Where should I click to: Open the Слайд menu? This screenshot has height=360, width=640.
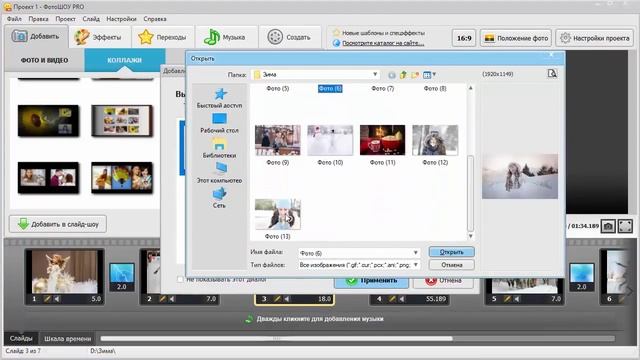coord(91,19)
